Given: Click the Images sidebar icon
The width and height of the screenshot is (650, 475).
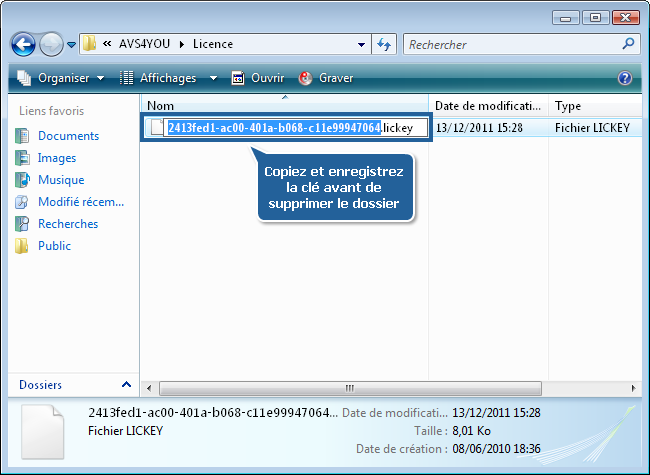Looking at the screenshot, I should pyautogui.click(x=22, y=158).
